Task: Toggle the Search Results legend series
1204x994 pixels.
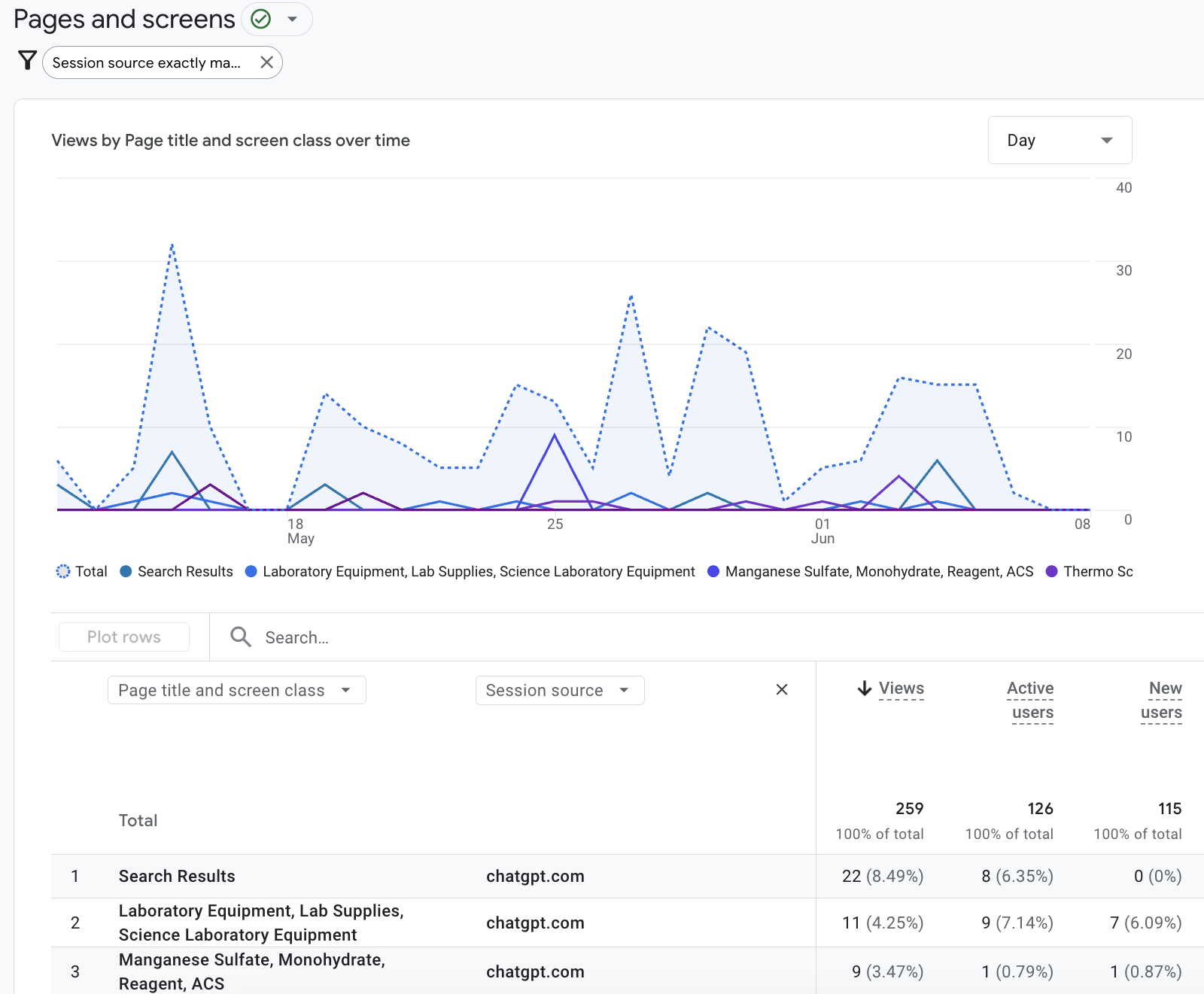Action: [177, 572]
